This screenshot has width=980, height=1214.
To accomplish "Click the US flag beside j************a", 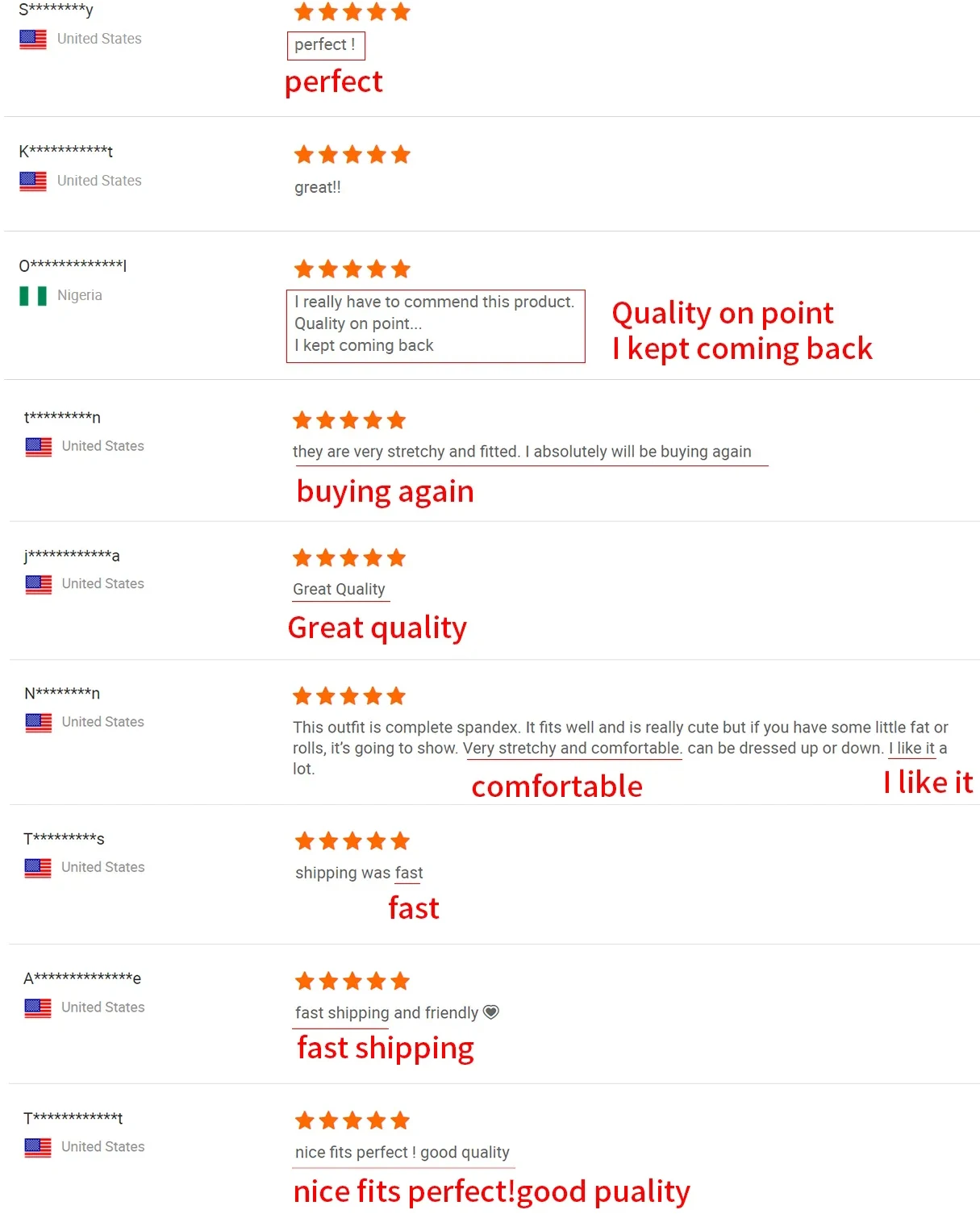I will 38,584.
